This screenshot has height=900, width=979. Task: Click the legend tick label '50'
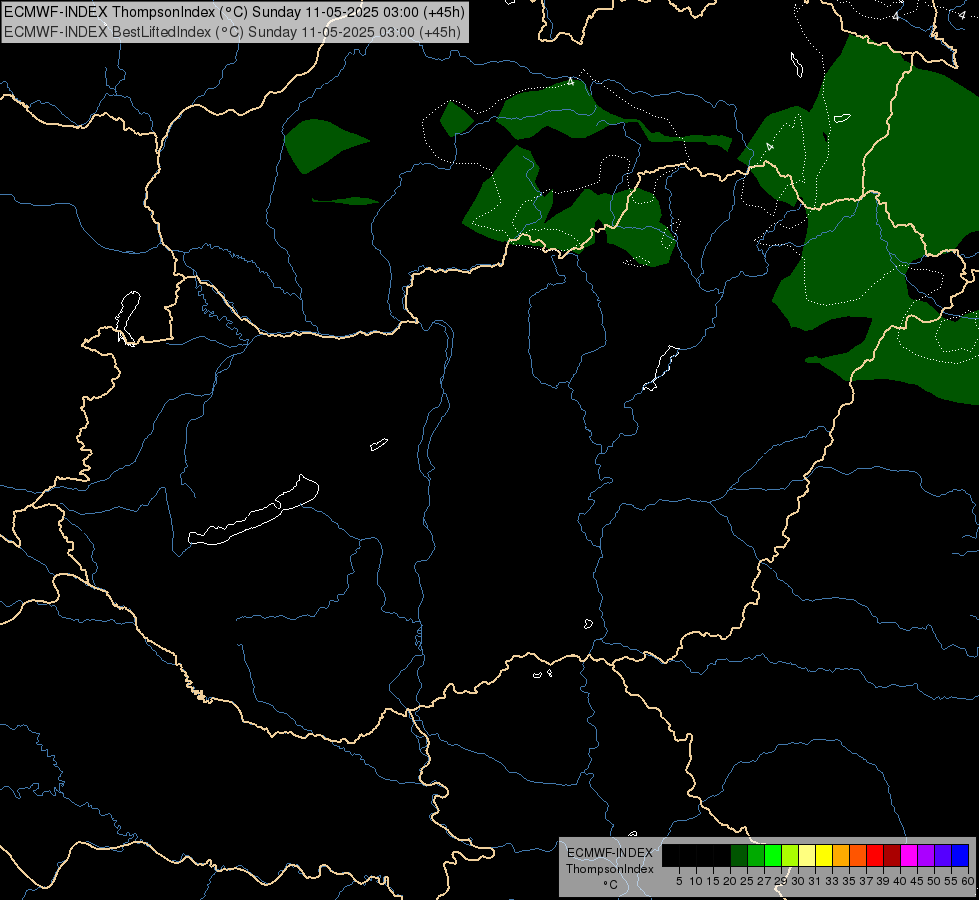(935, 881)
